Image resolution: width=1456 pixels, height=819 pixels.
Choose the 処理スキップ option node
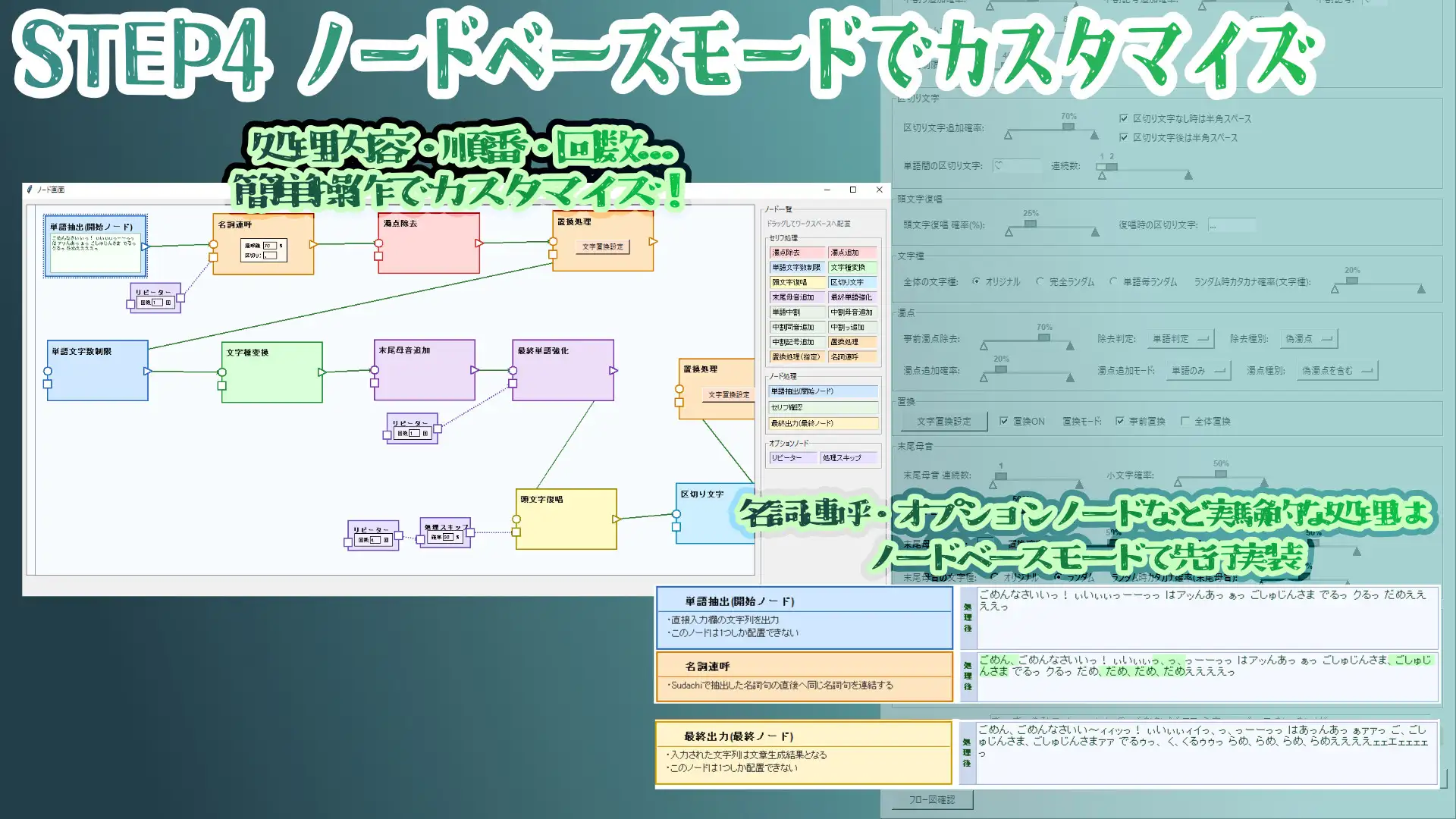(843, 457)
